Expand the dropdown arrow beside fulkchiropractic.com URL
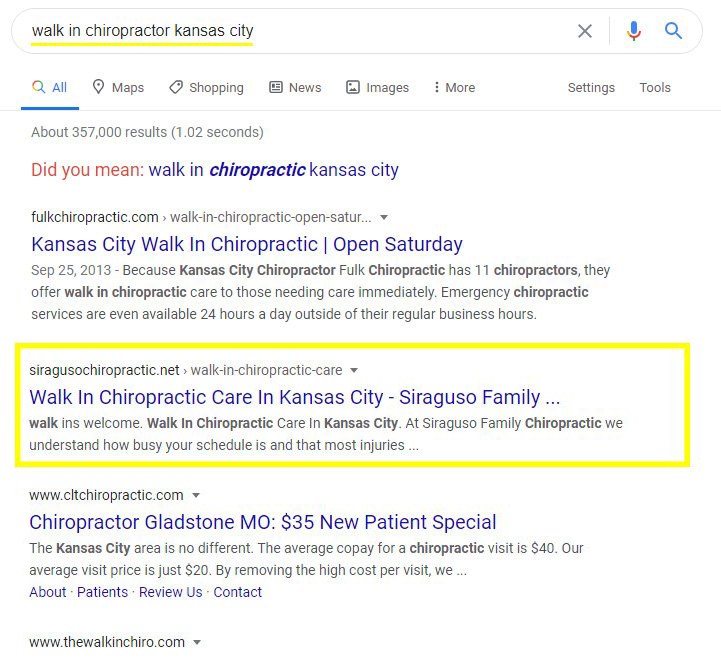This screenshot has width=721, height=658. (x=384, y=217)
